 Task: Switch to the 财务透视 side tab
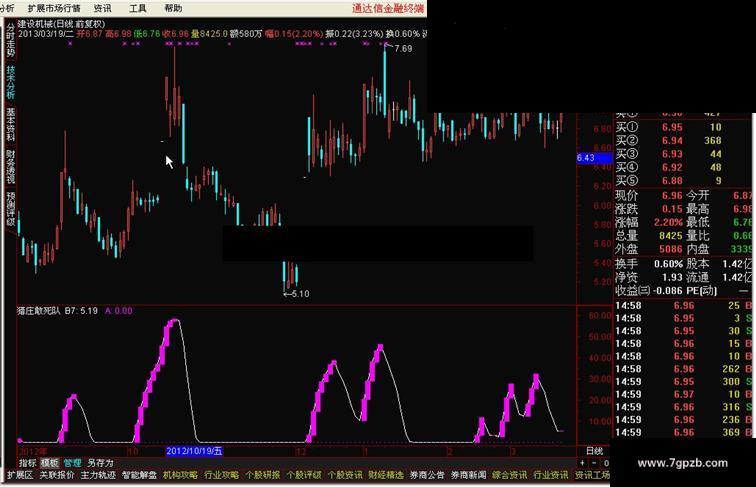pos(11,166)
